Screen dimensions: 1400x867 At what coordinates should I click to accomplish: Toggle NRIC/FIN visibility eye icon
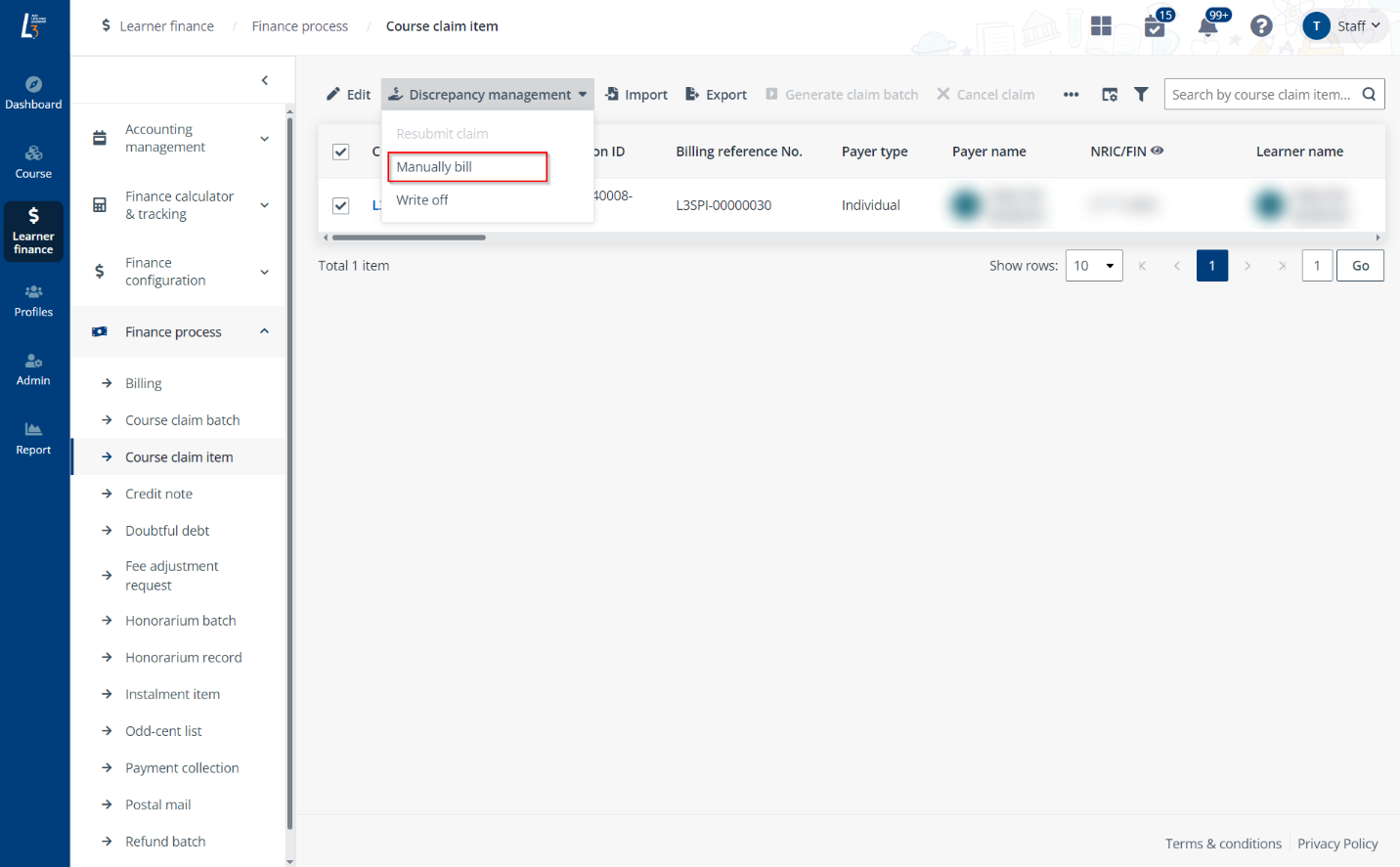(1158, 151)
